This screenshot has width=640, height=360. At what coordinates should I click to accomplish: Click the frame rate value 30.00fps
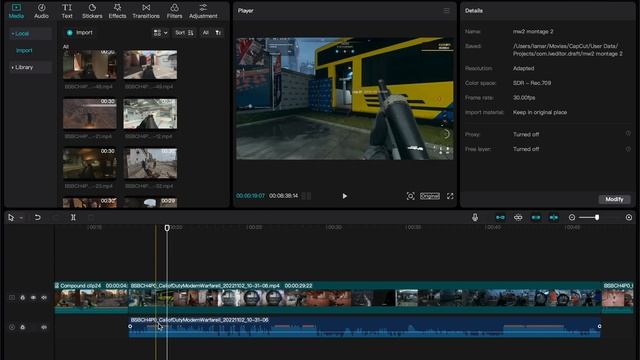click(524, 98)
